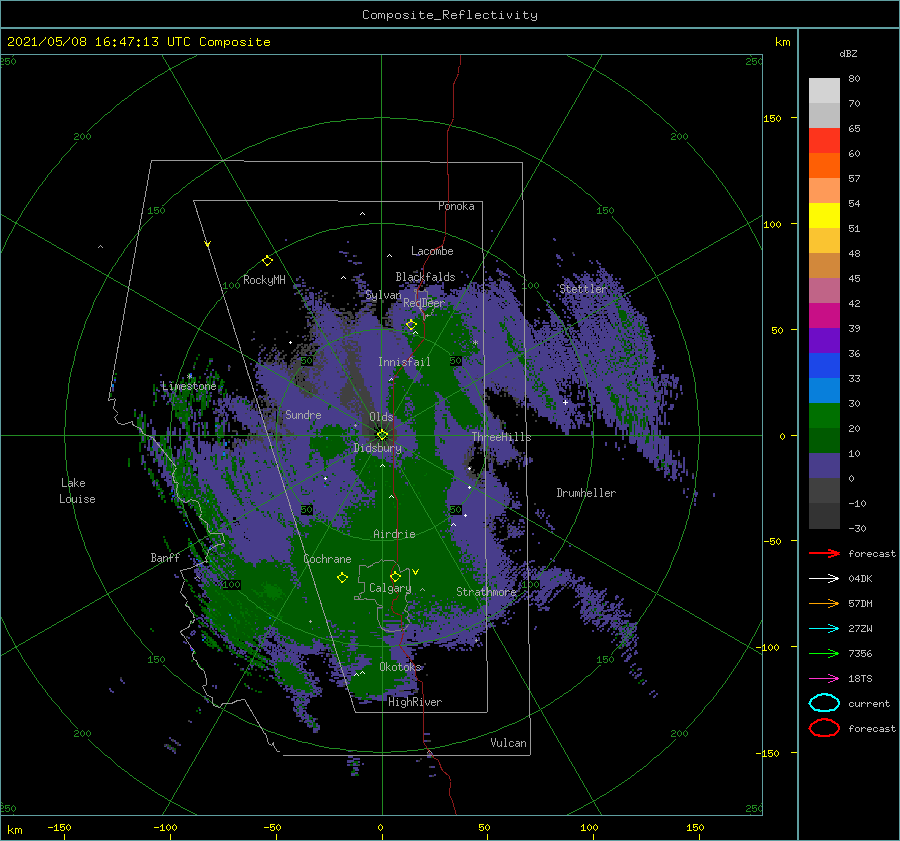
Task: Click yellow diamond marker above Calgary label
Action: 395,576
